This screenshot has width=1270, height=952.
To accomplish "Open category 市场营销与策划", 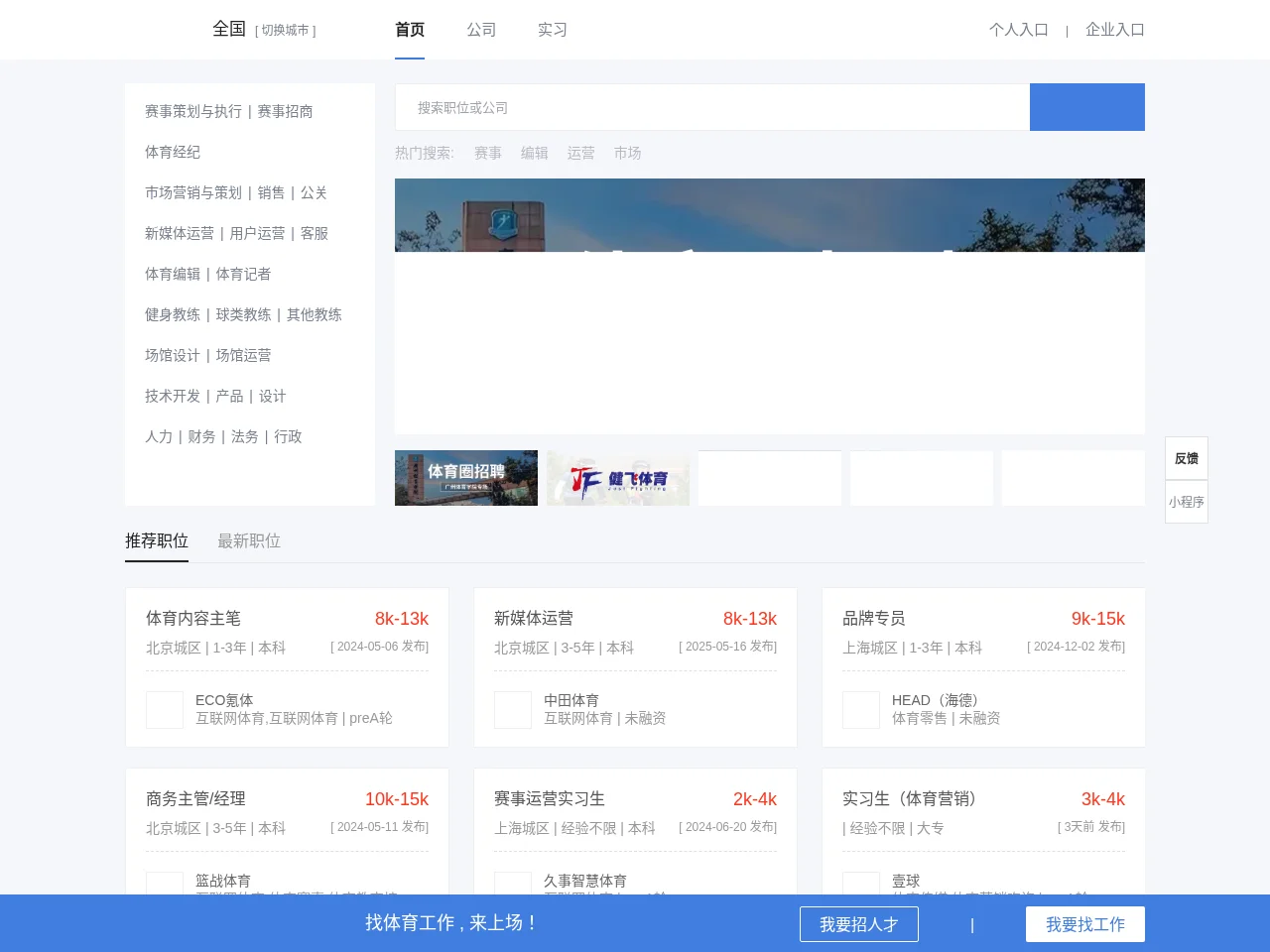I will click(193, 192).
